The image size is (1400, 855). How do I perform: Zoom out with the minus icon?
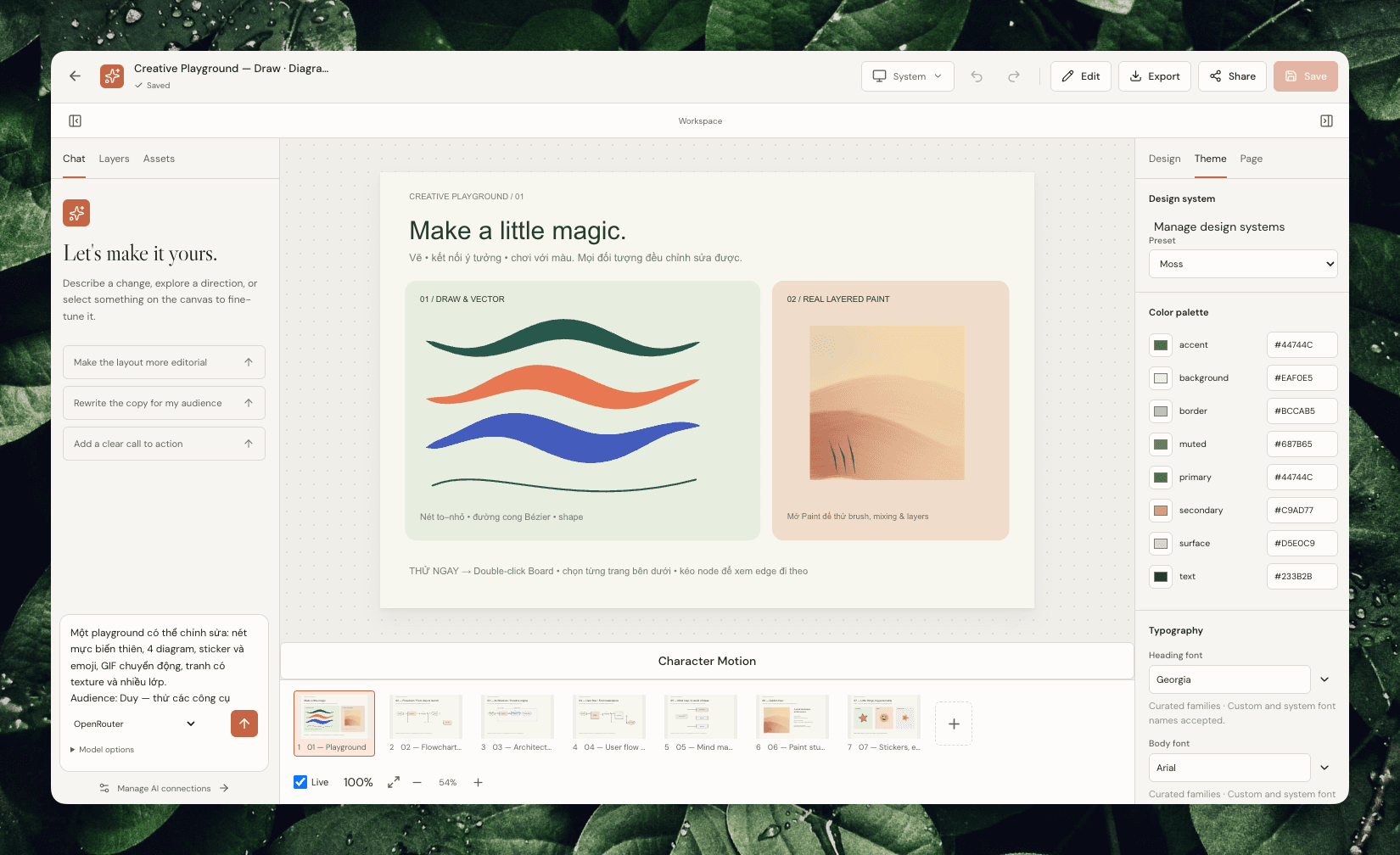[417, 782]
